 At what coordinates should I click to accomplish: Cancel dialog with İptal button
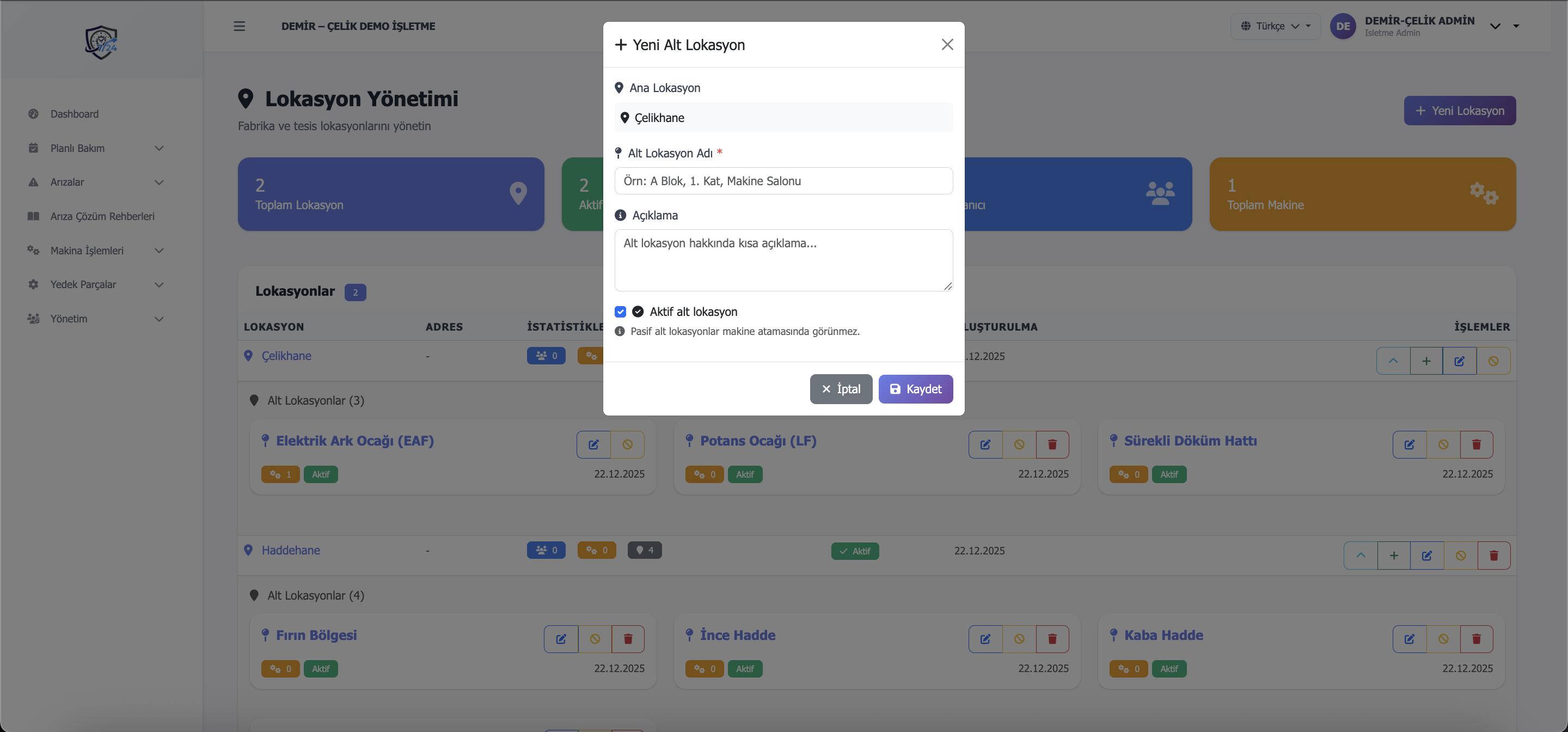point(841,389)
